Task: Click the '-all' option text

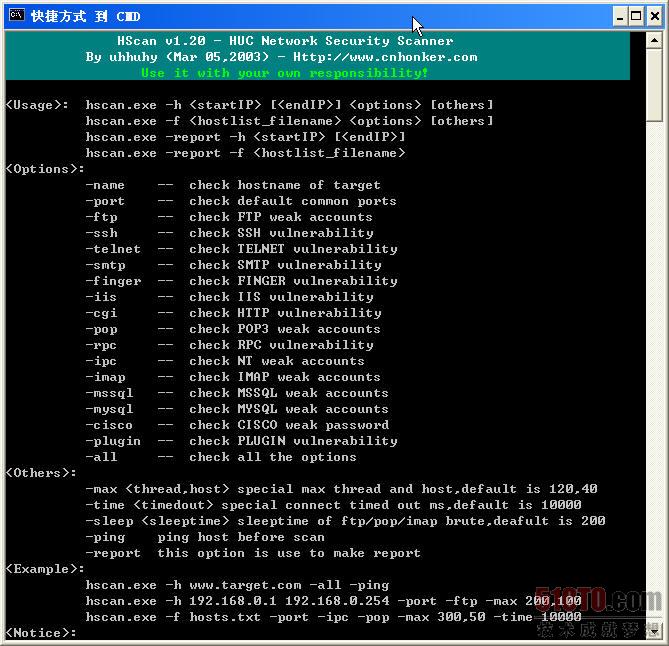Action: click(x=101, y=457)
